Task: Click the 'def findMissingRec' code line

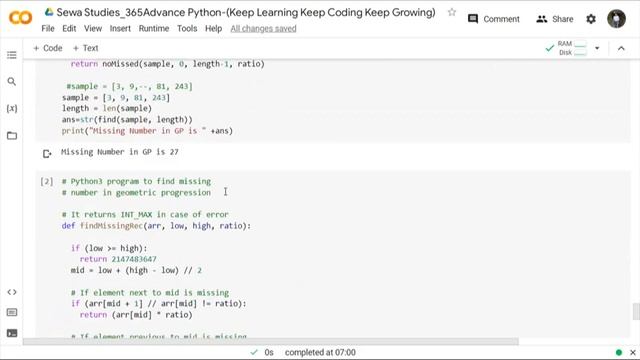Action: pos(156,226)
